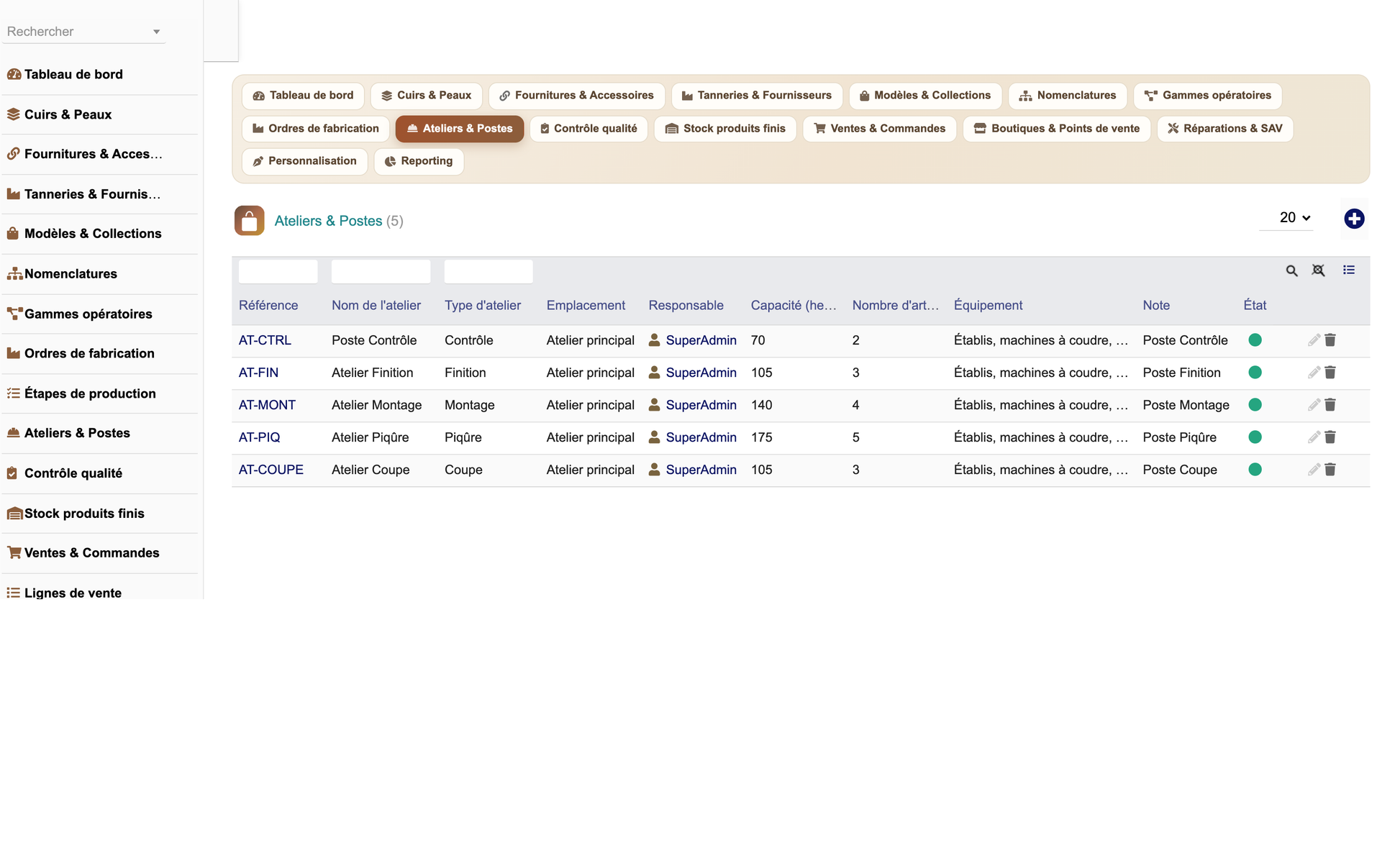This screenshot has height=866, width=1400.
Task: Click the search magnifier icon in table toolbar
Action: tap(1292, 270)
